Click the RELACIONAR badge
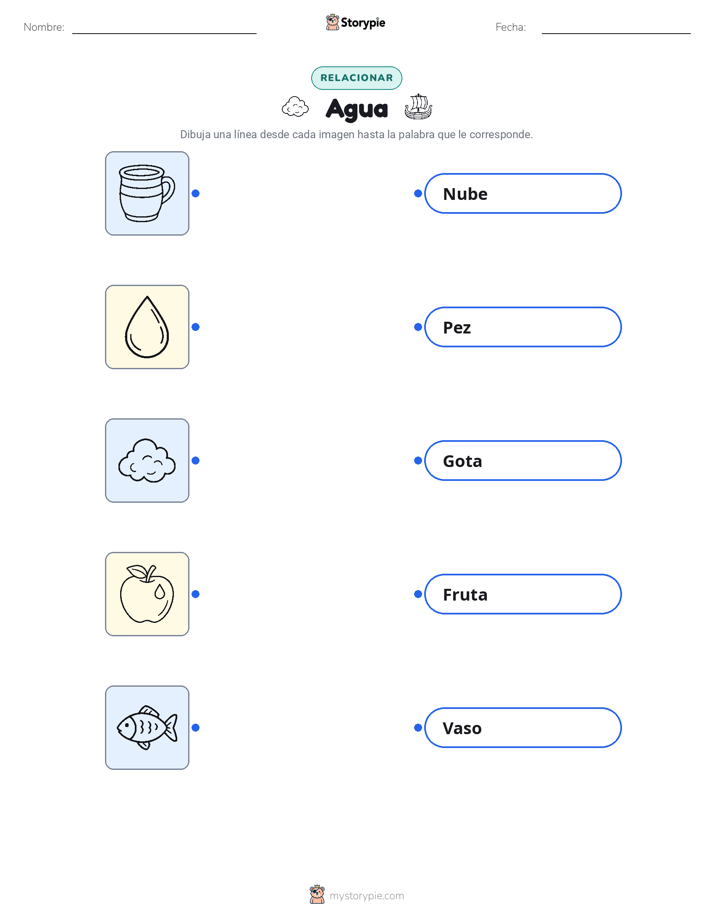 click(x=356, y=78)
